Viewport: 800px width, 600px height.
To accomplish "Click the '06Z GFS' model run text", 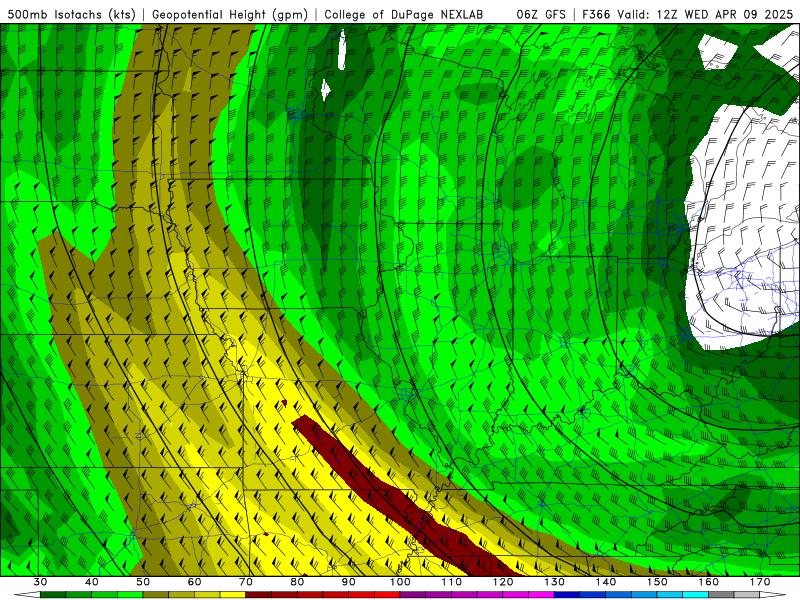I will click(541, 15).
